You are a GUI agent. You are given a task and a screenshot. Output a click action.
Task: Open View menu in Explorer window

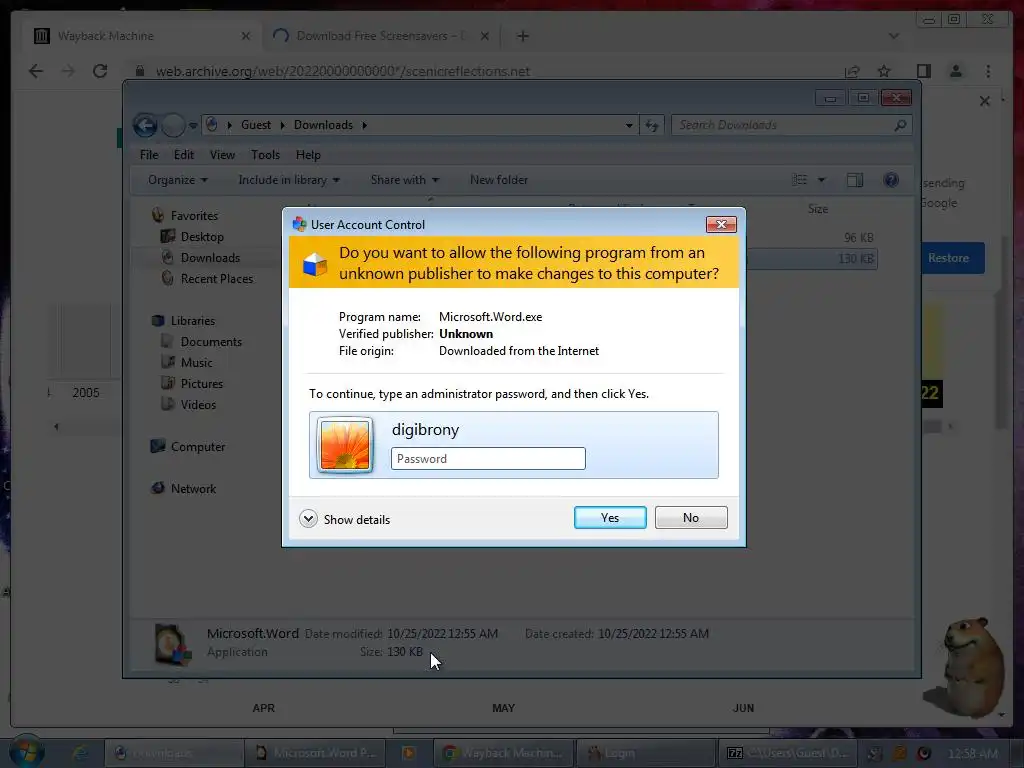pos(222,155)
